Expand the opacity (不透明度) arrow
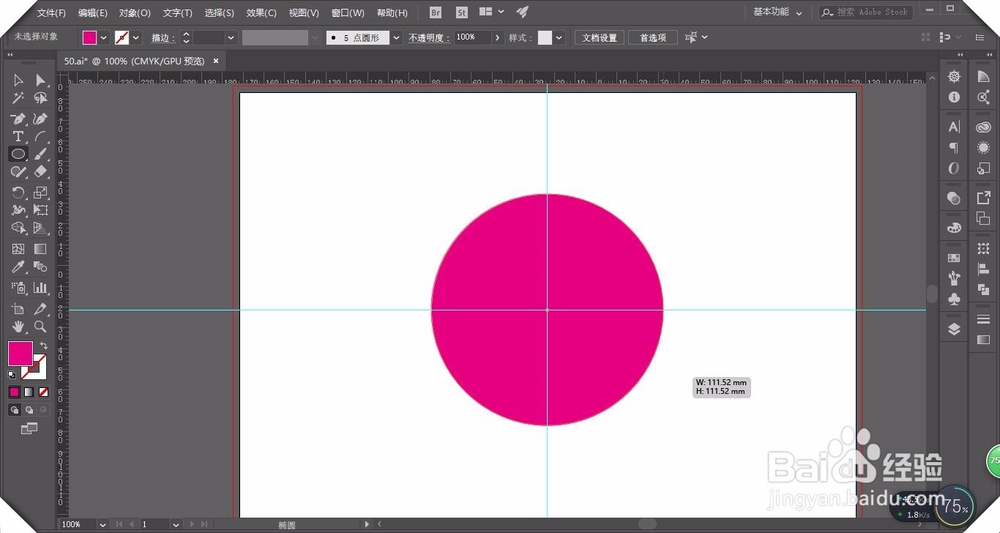 (x=497, y=38)
